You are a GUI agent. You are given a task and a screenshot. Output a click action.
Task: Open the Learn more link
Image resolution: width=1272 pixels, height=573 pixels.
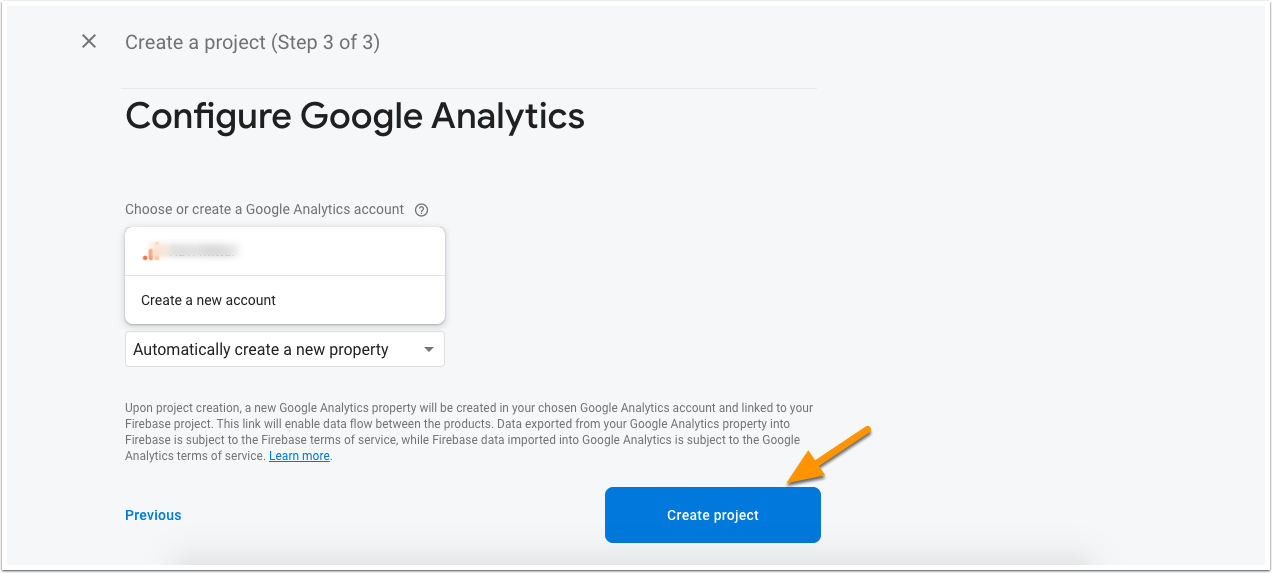click(x=299, y=456)
